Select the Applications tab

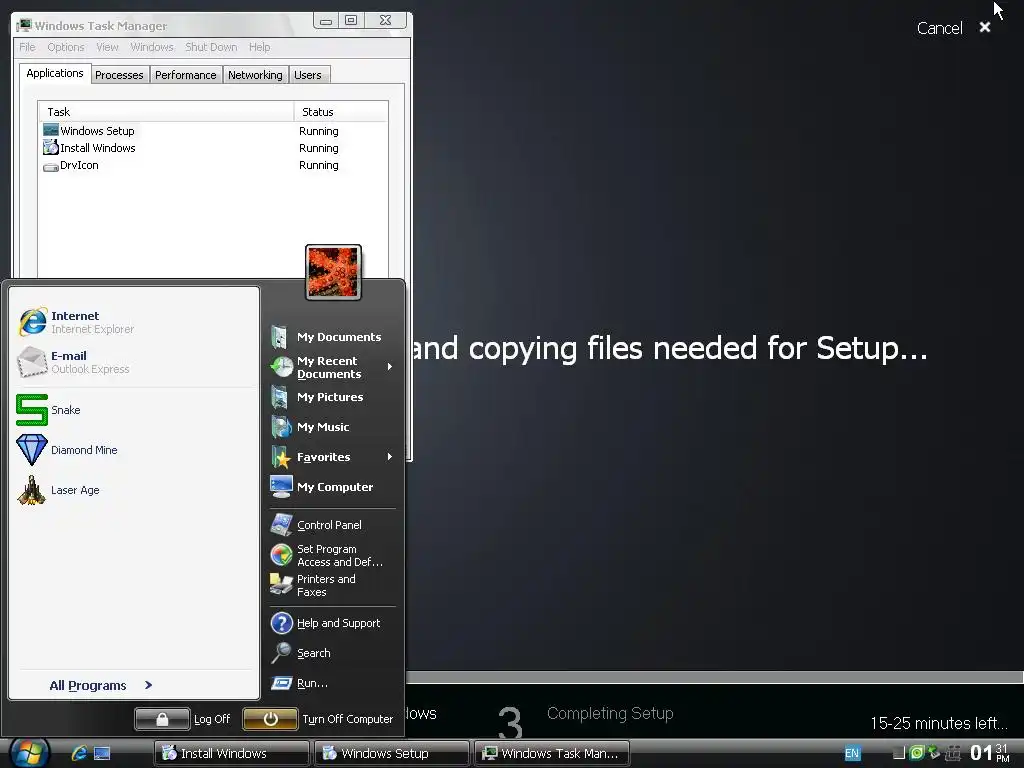55,73
